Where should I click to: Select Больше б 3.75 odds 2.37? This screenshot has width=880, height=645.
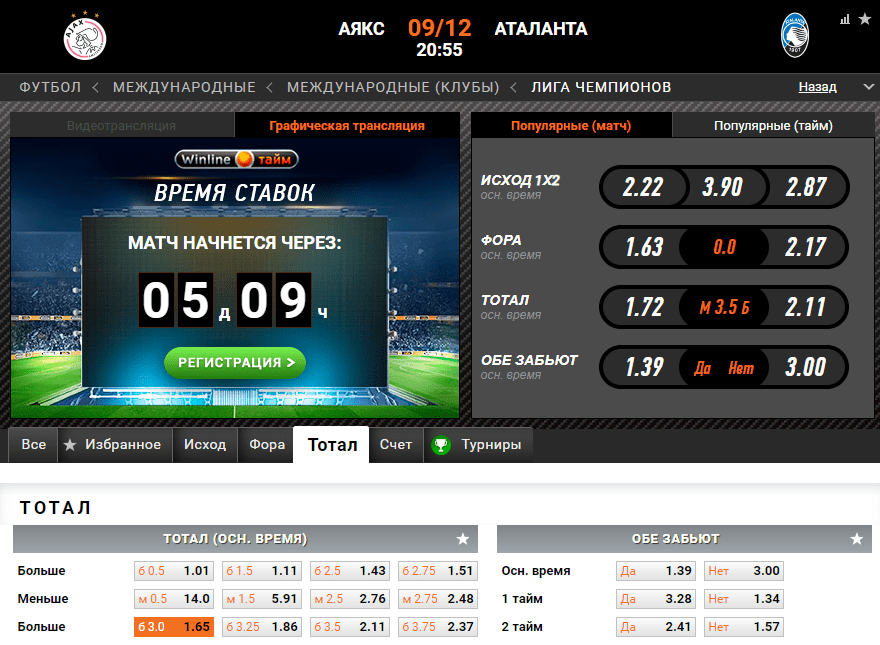click(x=438, y=627)
